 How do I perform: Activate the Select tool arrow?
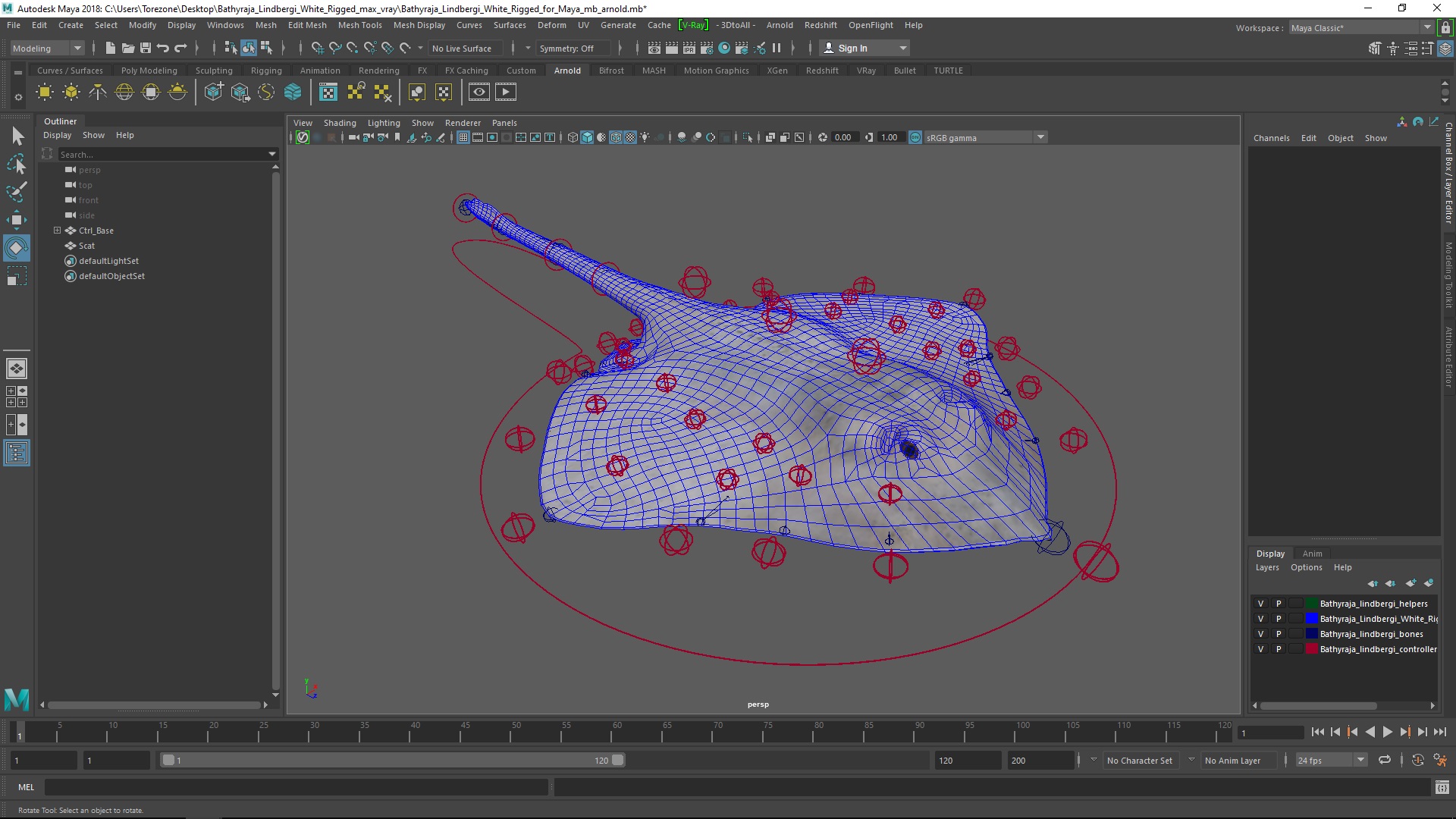coord(17,136)
